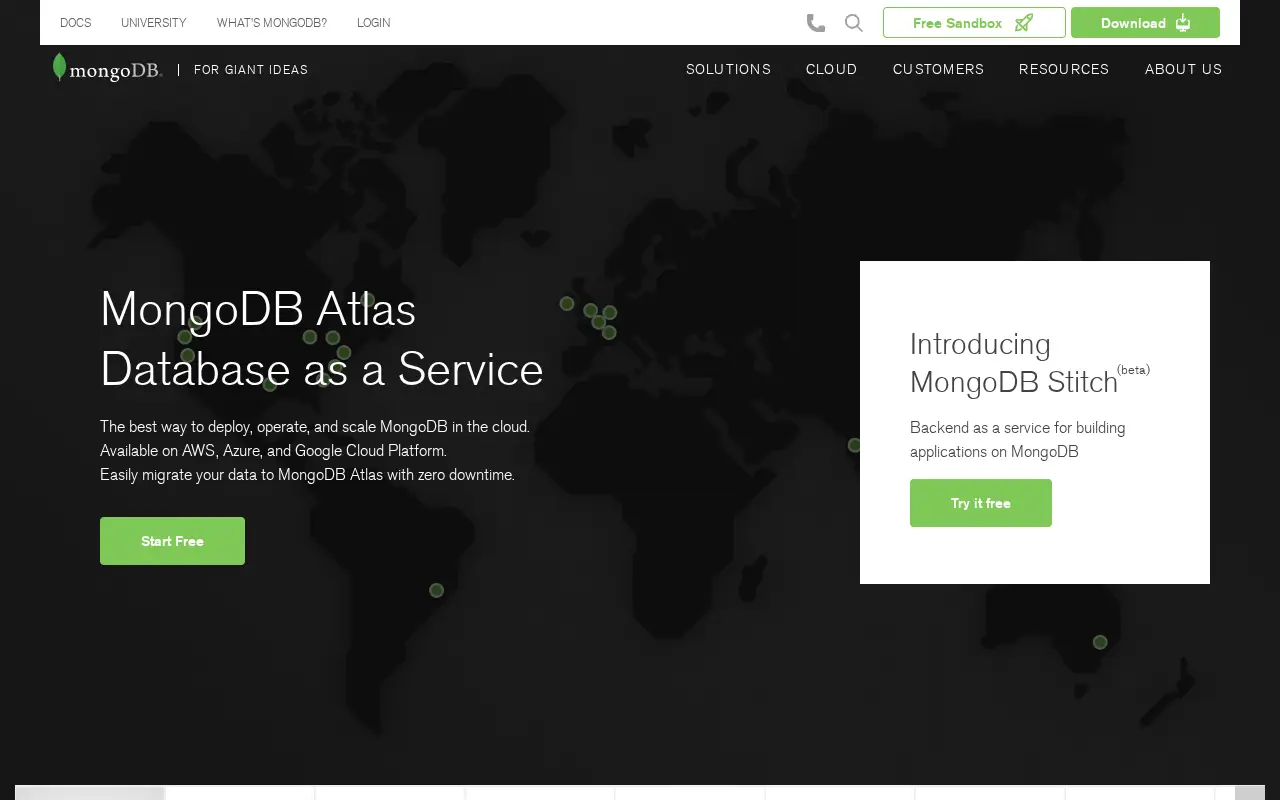Click the Try it free button
This screenshot has width=1280, height=800.
[981, 503]
